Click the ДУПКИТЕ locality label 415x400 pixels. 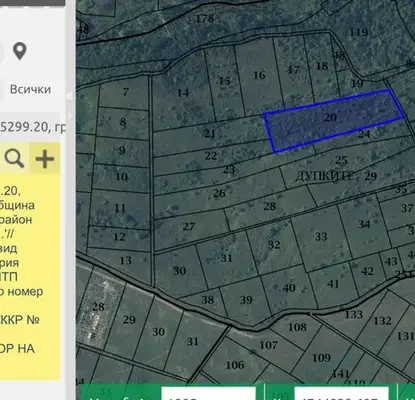(x=324, y=176)
